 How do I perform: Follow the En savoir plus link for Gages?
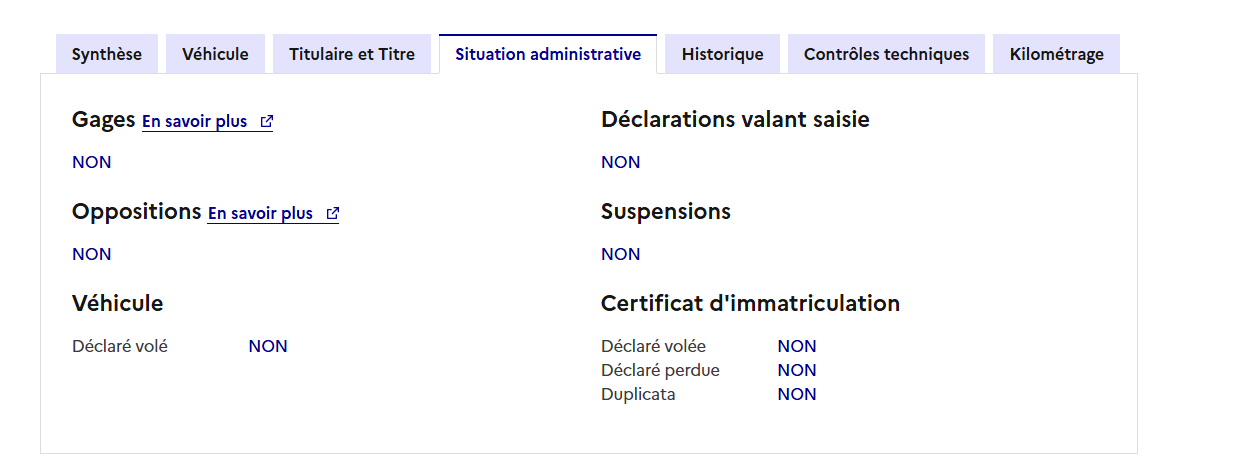pyautogui.click(x=194, y=122)
